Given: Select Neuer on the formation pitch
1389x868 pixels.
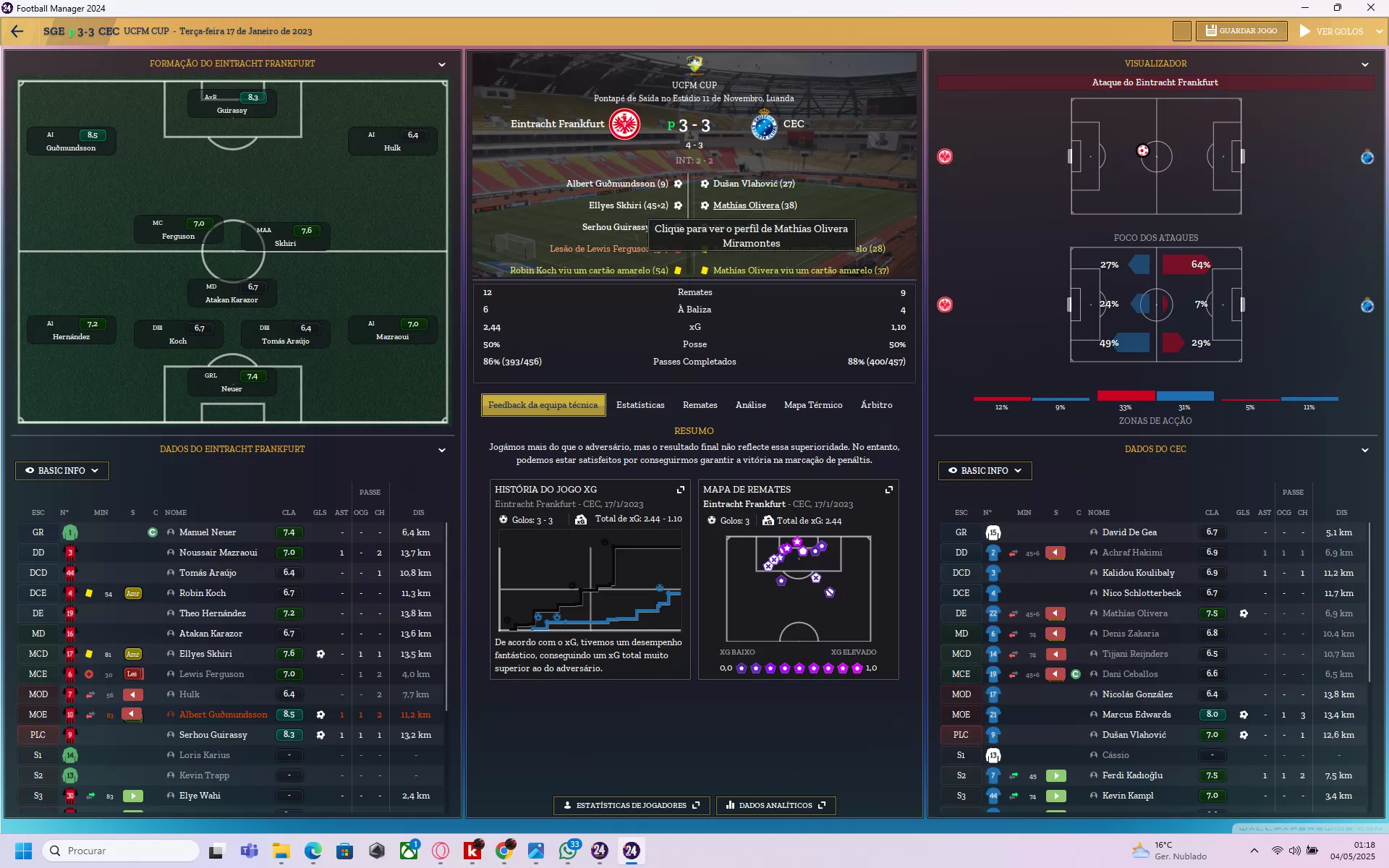Looking at the screenshot, I should (x=232, y=383).
